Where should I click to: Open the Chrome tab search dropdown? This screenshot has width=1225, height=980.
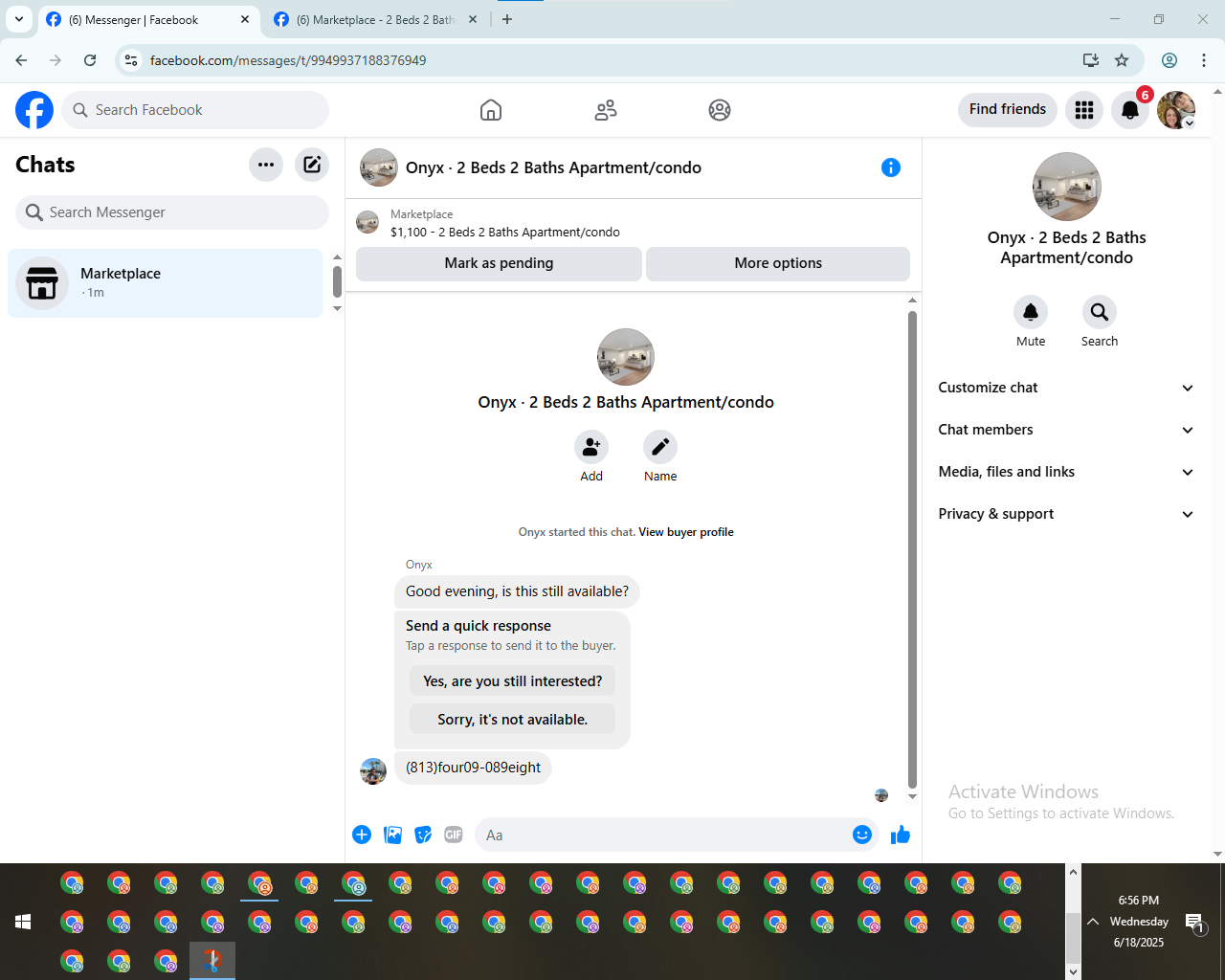pyautogui.click(x=19, y=19)
